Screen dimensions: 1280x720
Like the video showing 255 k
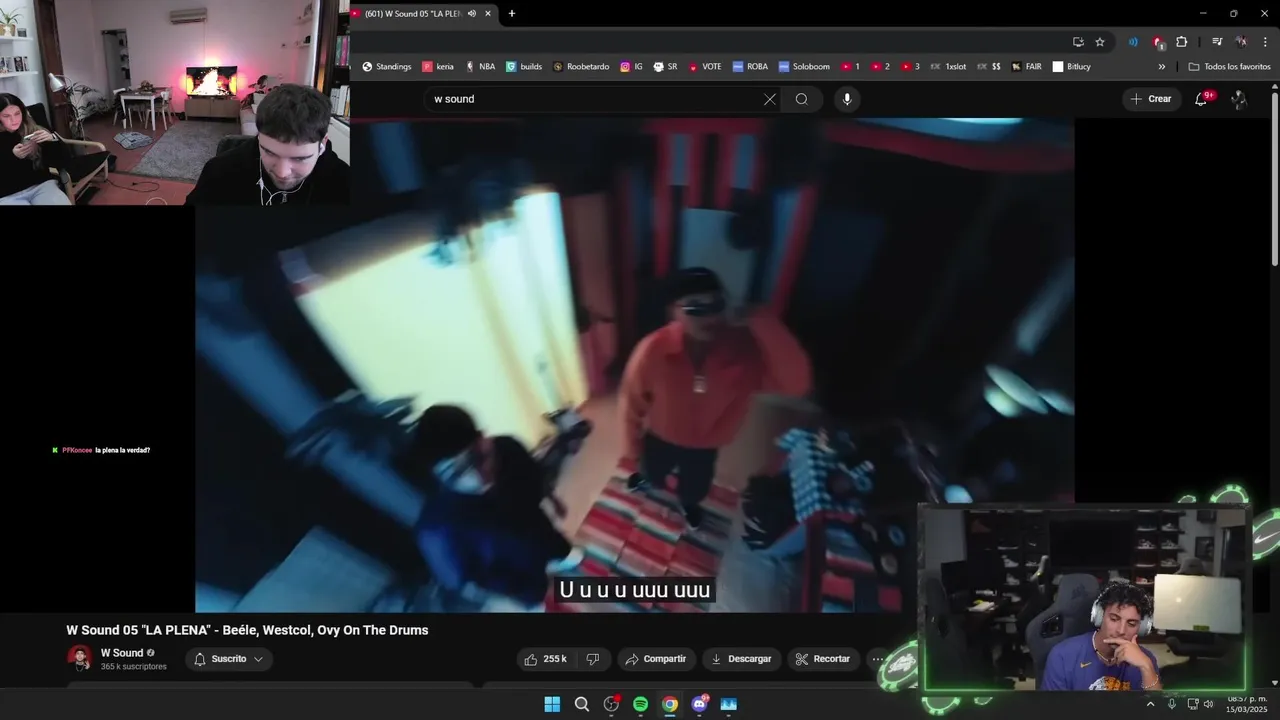[x=545, y=659]
